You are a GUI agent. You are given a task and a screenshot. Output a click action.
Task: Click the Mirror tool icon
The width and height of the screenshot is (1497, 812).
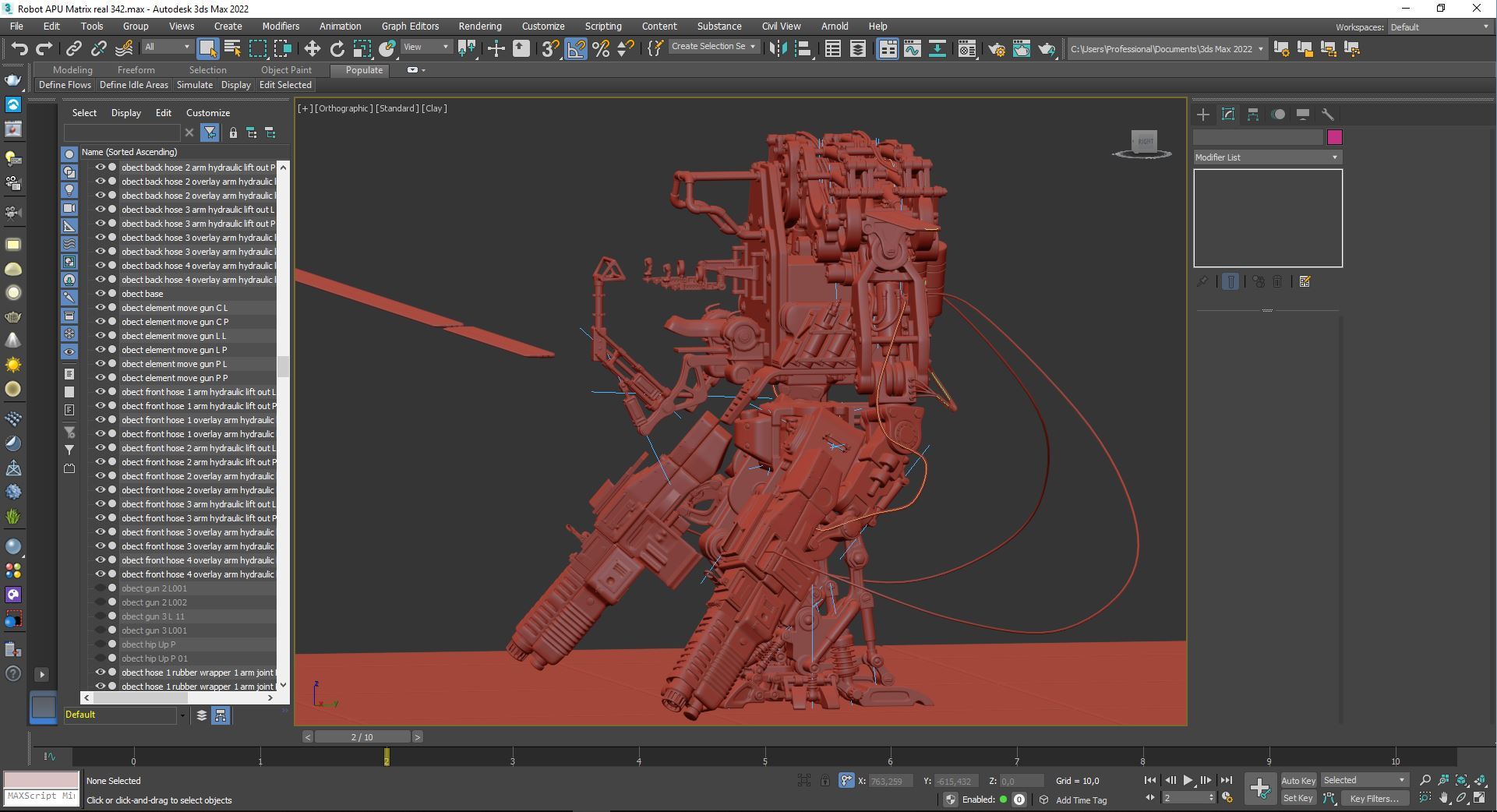(x=777, y=49)
